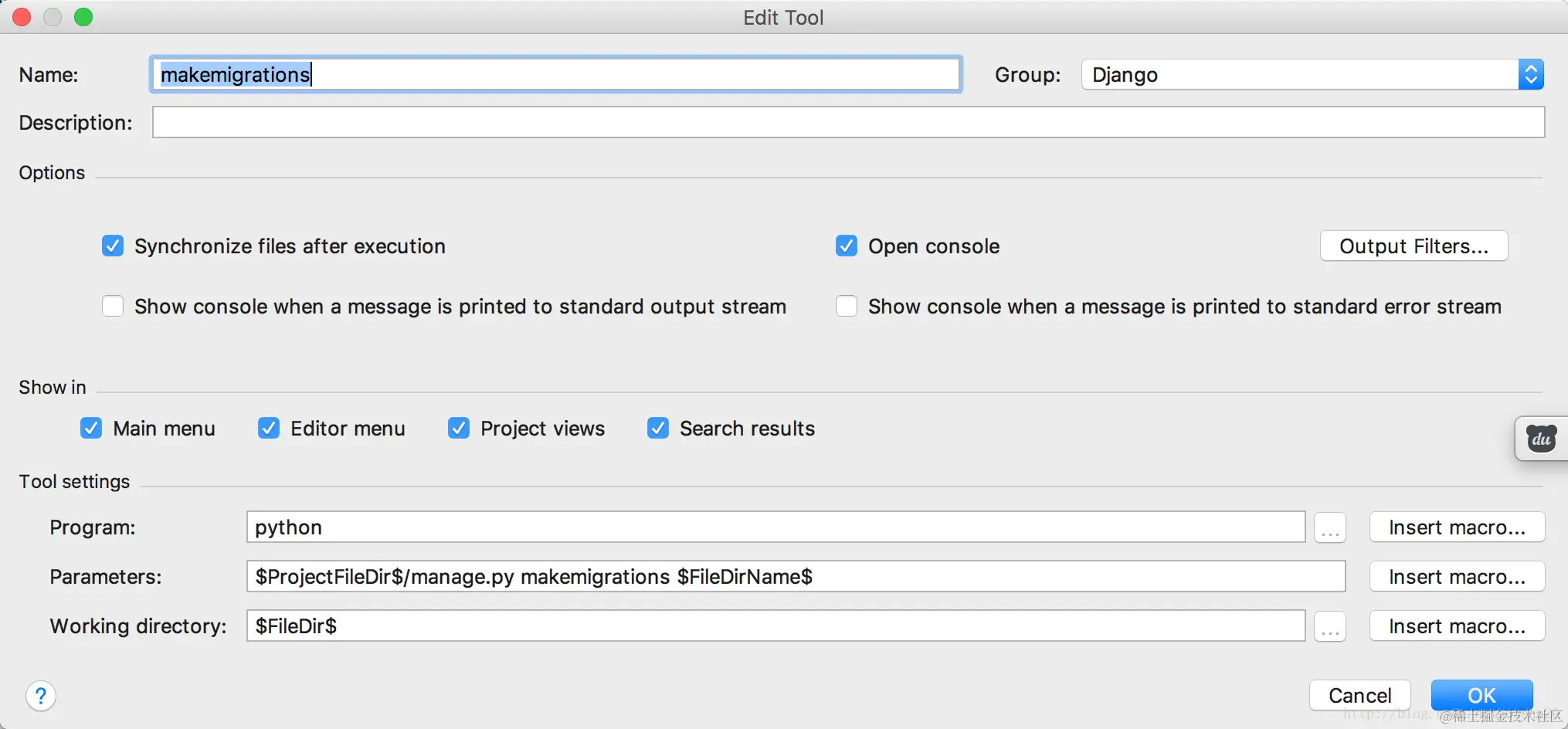
Task: Open the Group dropdown showing Django
Action: pos(1312,75)
